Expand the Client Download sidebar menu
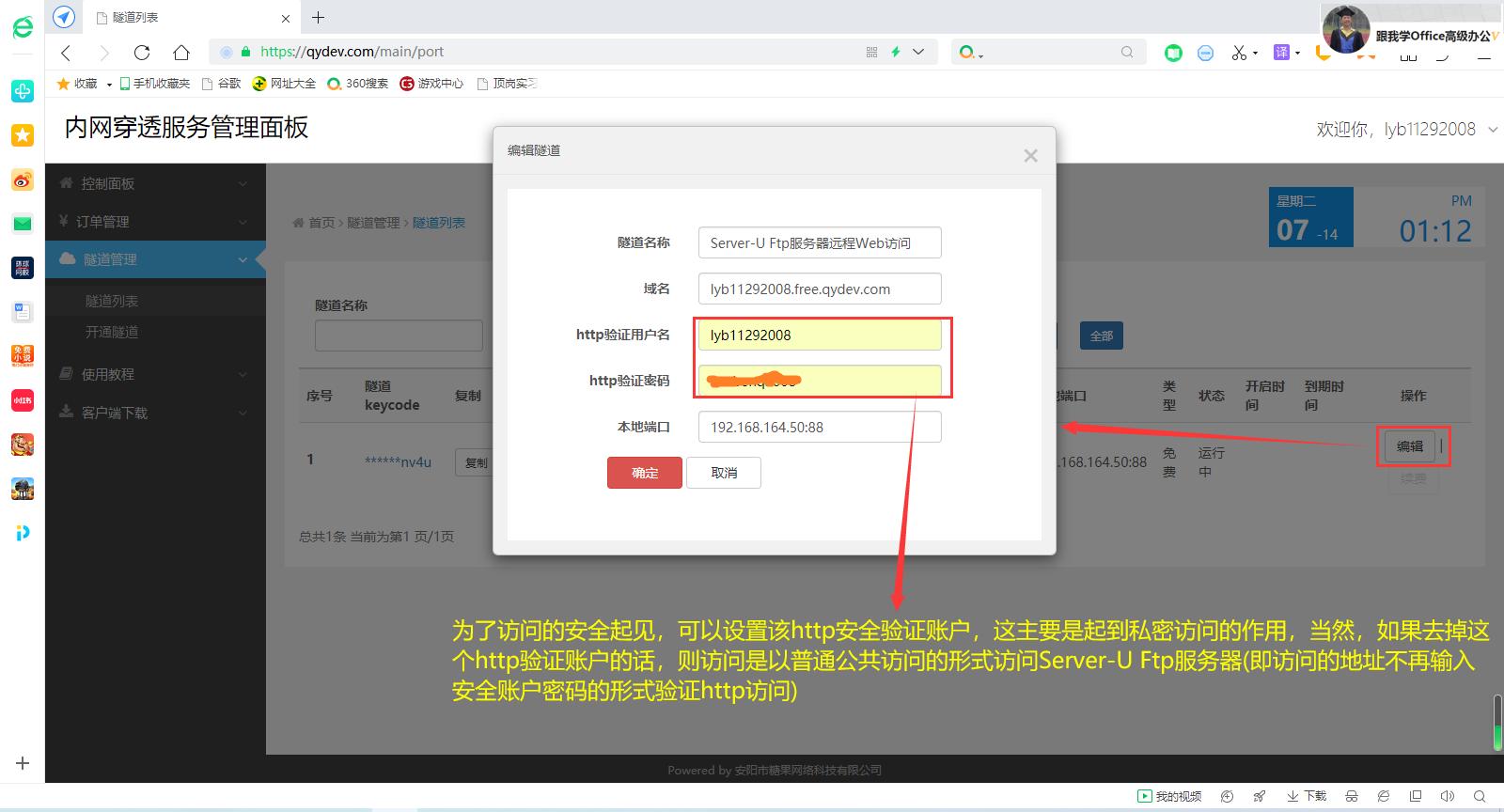Viewport: 1504px width, 812px height. click(155, 413)
